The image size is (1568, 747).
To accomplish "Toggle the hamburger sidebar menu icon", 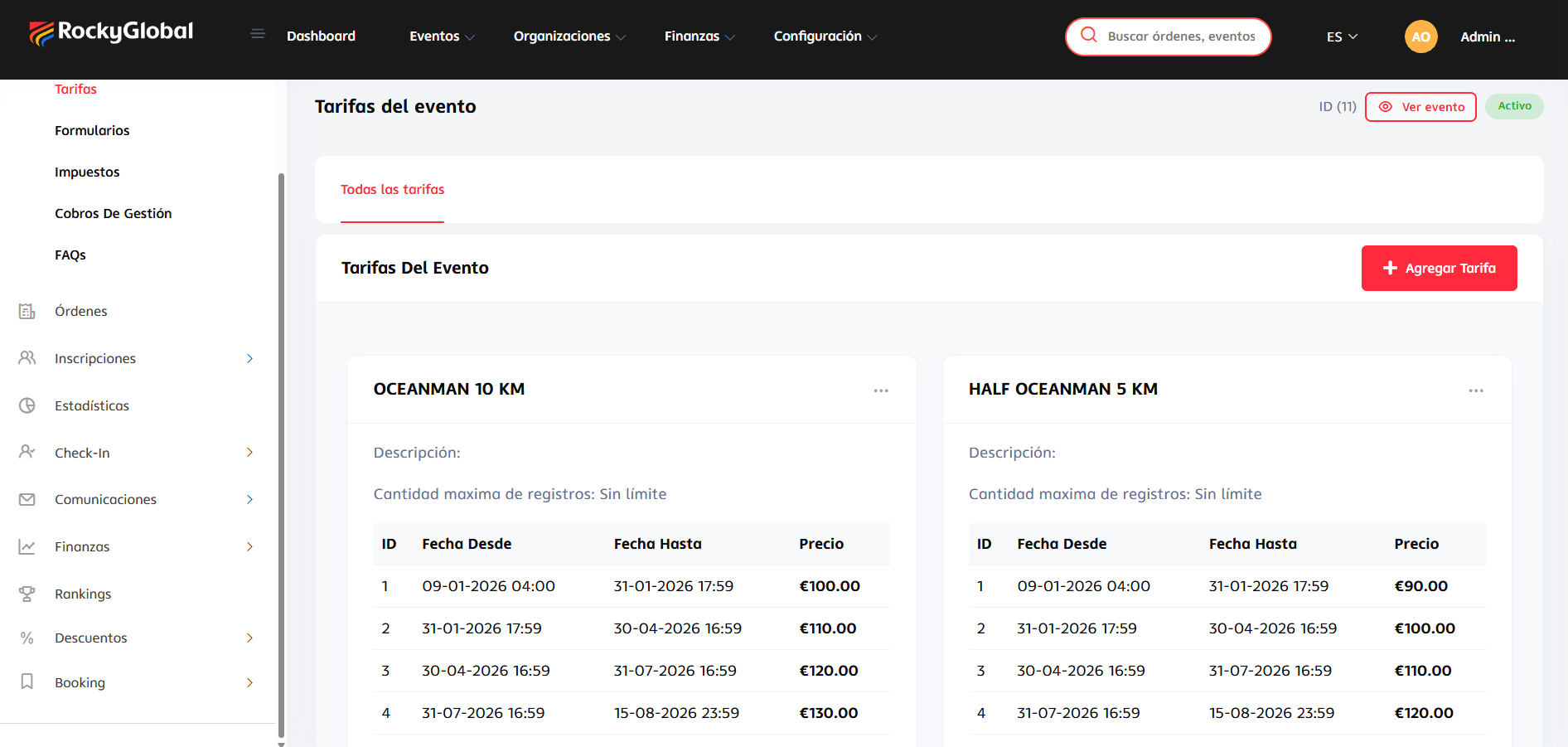I will click(258, 34).
